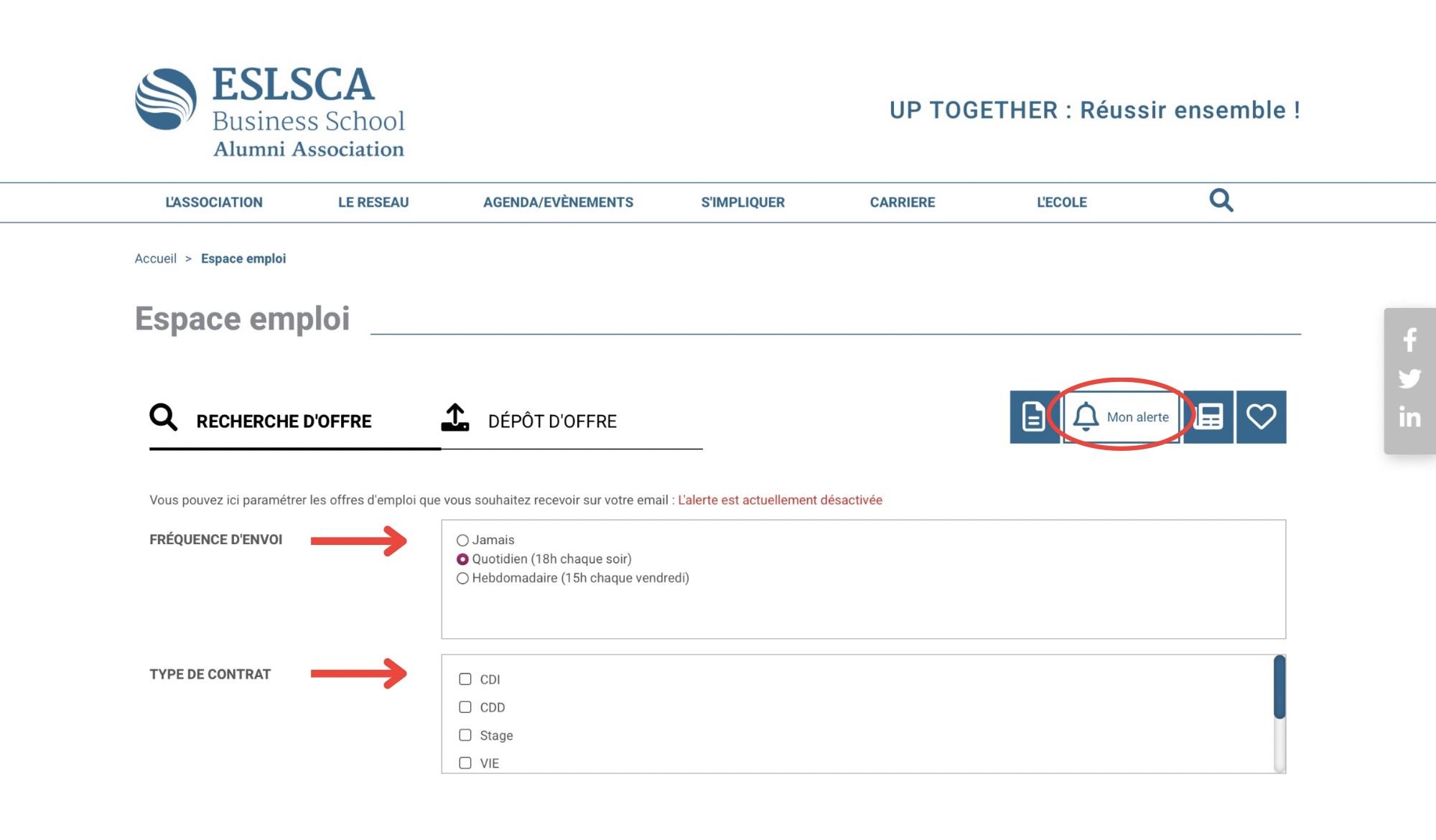The width and height of the screenshot is (1436, 840).
Task: Share on Facebook sidebar icon
Action: [x=1409, y=340]
